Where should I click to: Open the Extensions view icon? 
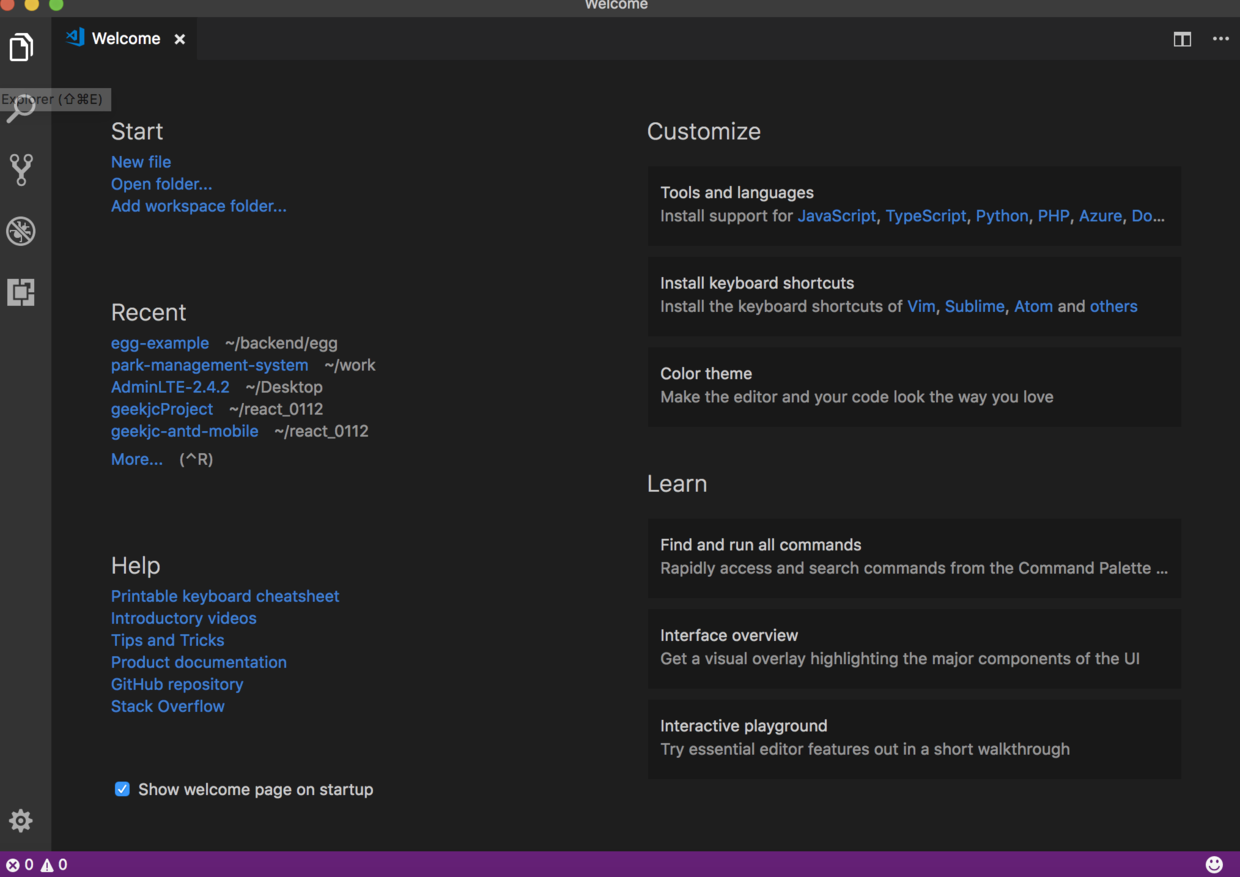coord(21,292)
